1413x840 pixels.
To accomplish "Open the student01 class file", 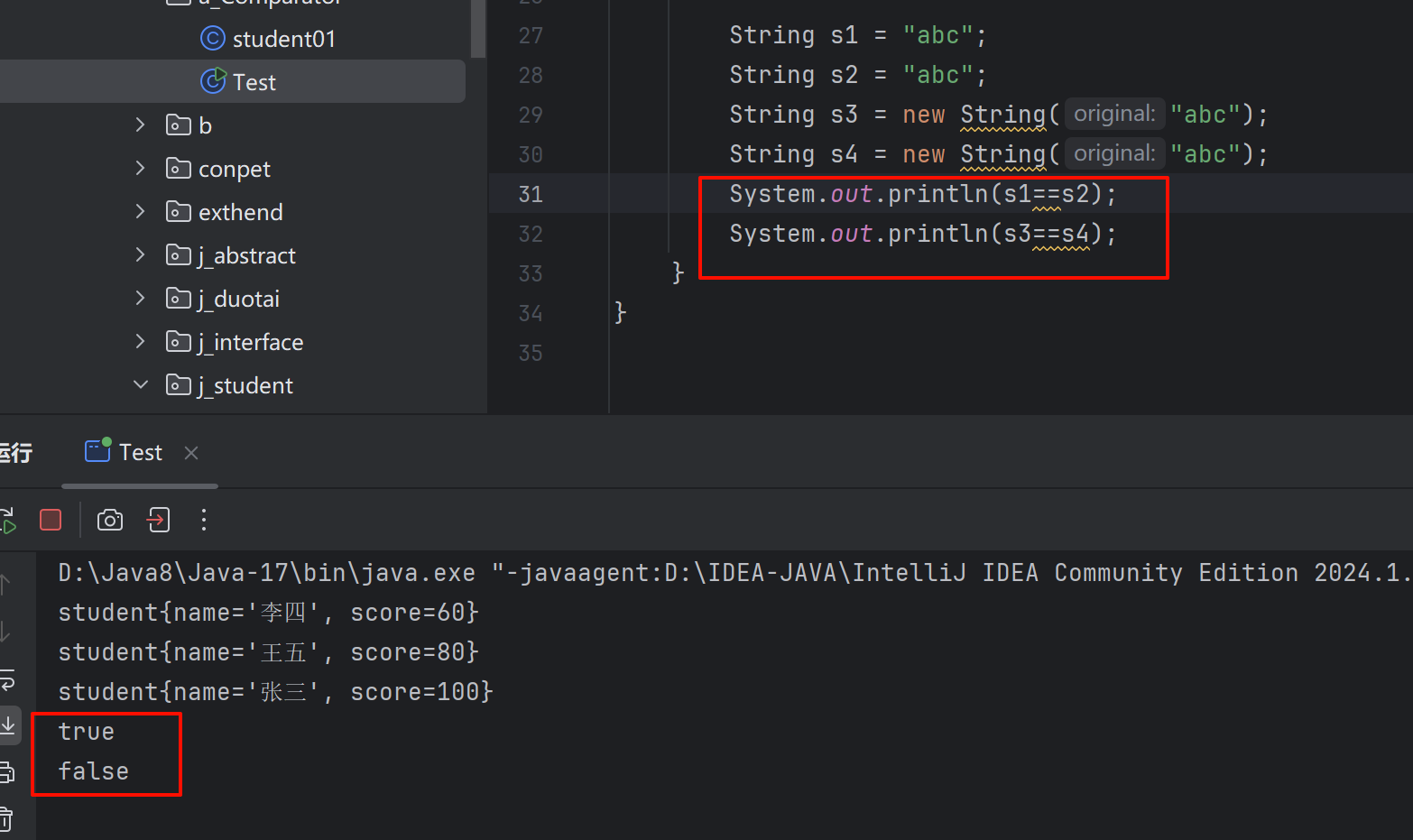I will point(283,39).
